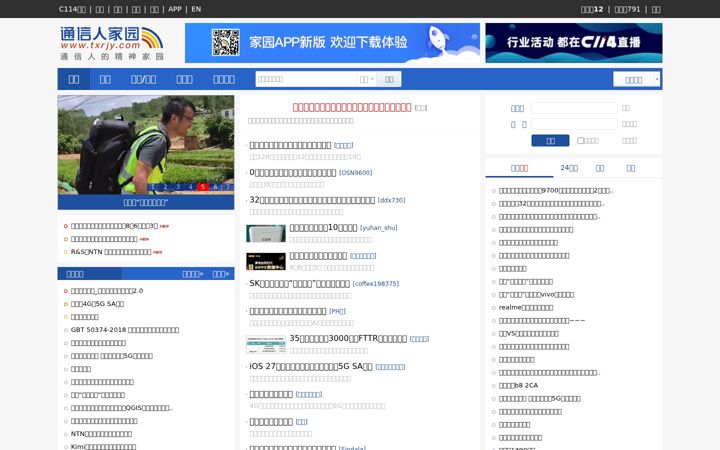The image size is (720, 450).
Task: Open the C114 live broadcast banner
Action: pyautogui.click(x=574, y=43)
